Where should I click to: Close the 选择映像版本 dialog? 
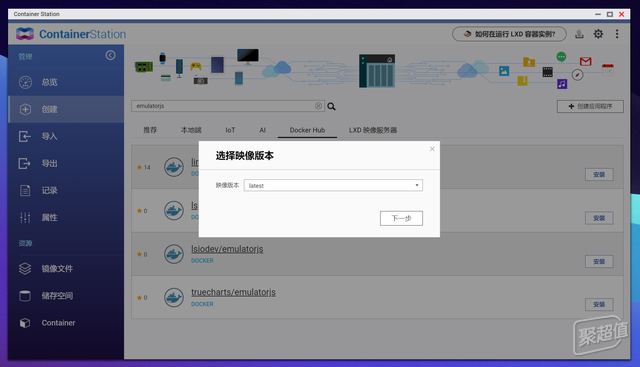pyautogui.click(x=432, y=149)
